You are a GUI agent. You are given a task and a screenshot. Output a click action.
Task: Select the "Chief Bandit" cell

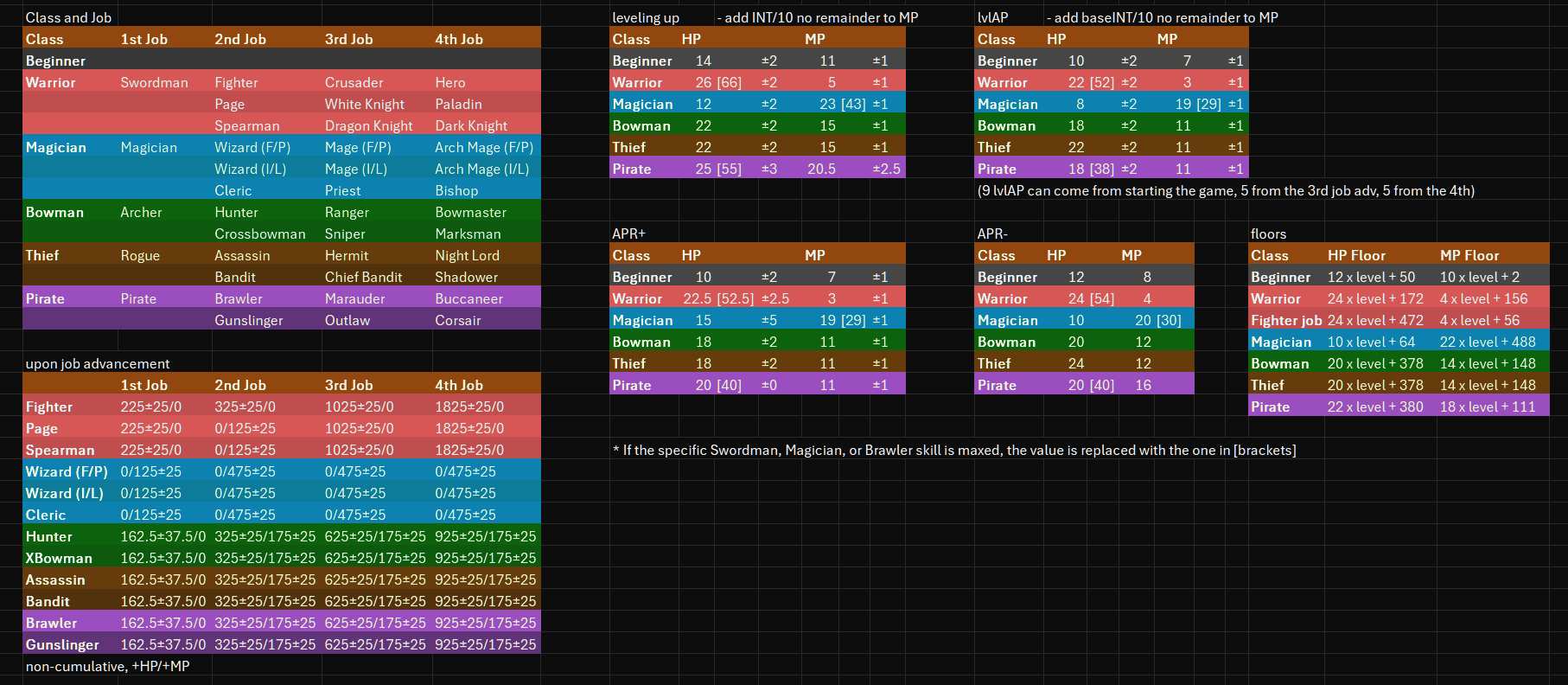[x=363, y=277]
